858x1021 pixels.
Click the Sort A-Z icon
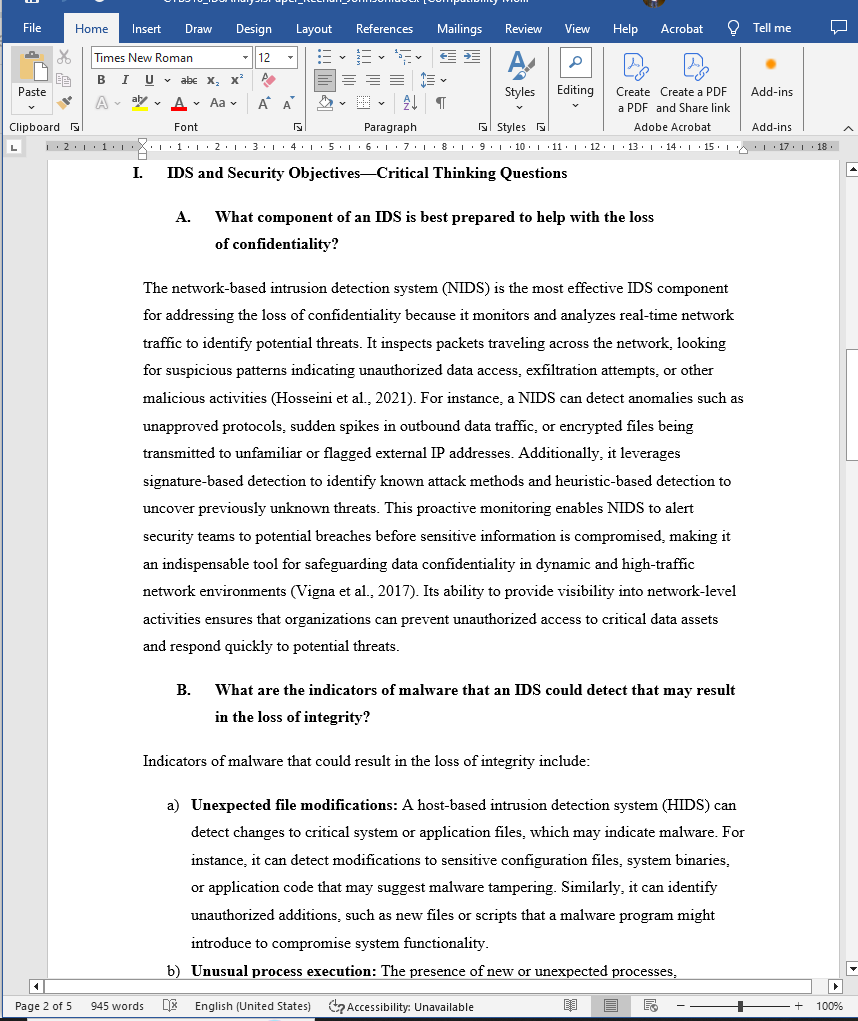tap(410, 103)
